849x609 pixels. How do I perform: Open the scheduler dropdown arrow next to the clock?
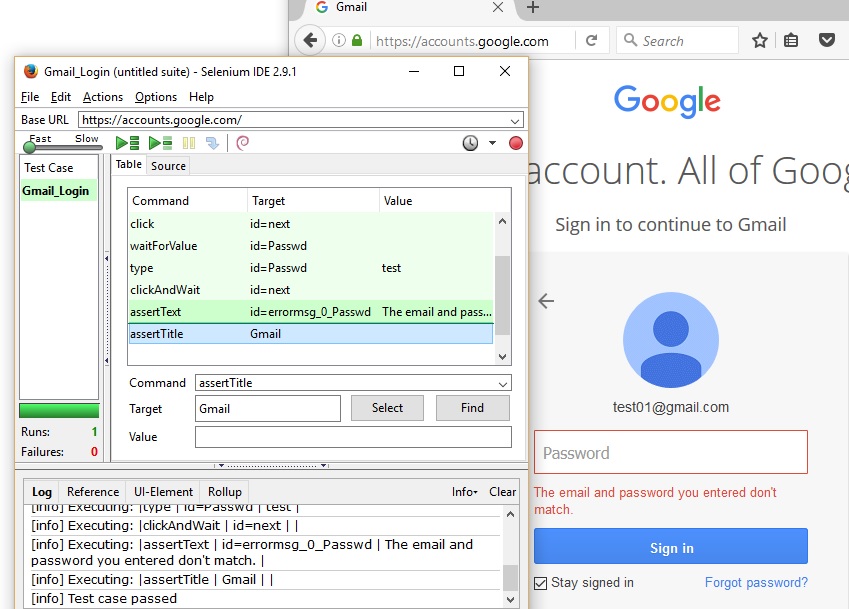492,143
